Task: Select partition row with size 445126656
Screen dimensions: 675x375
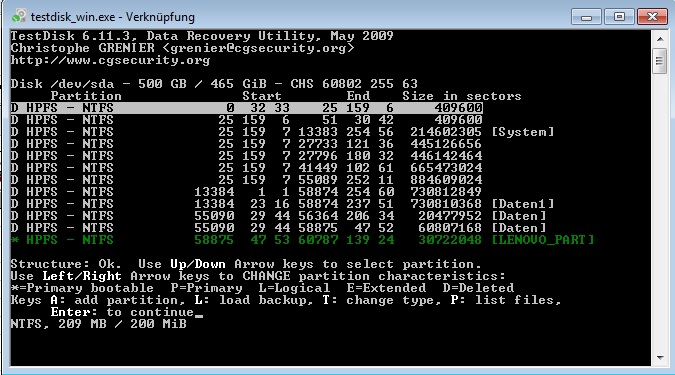Action: (247, 144)
